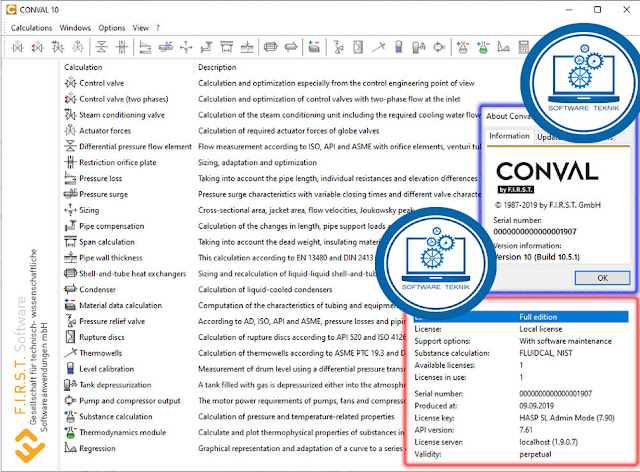Click the Pipe wall thickness toolbar icon
The image size is (640, 472).
(247, 47)
